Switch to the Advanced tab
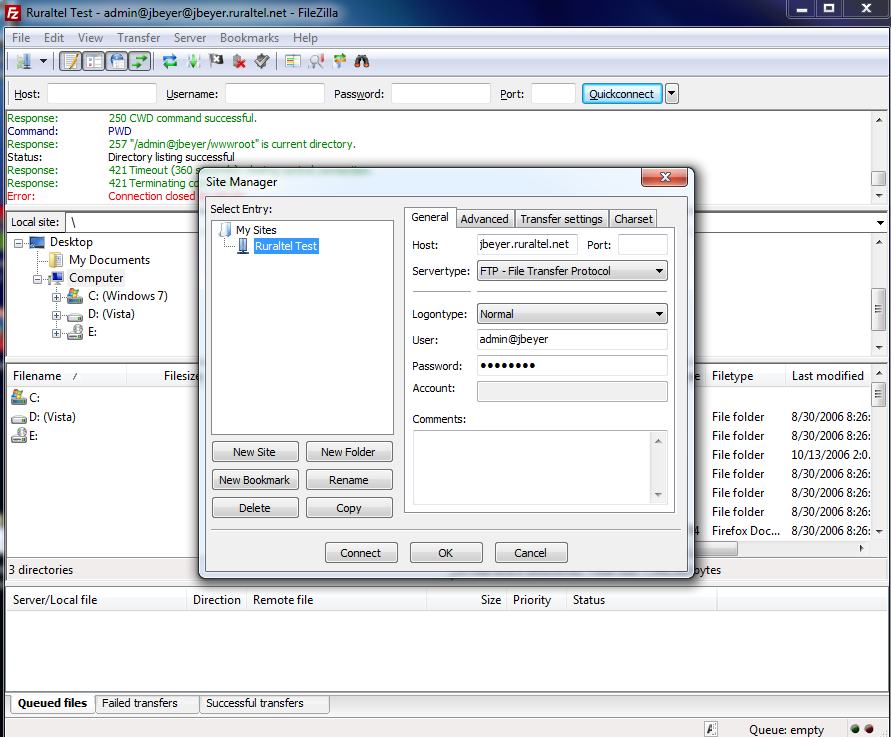 pos(484,219)
